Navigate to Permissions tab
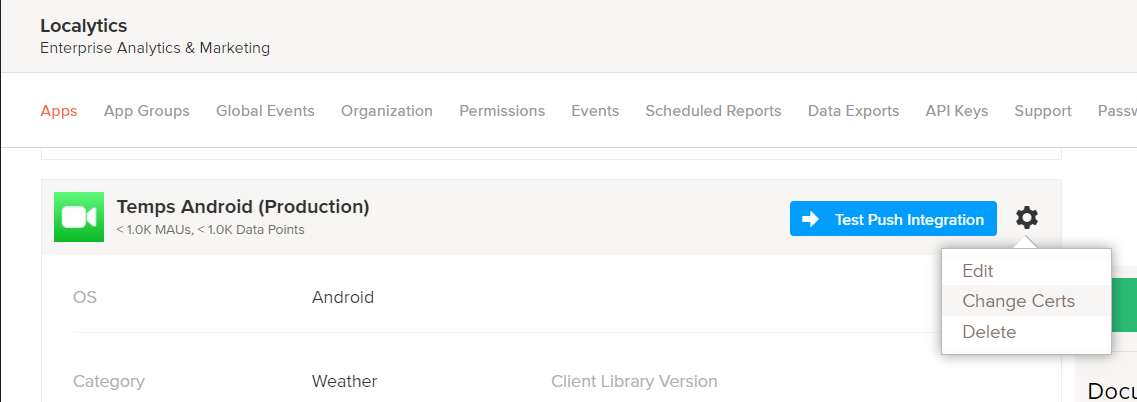Viewport: 1137px width, 402px height. click(x=502, y=111)
